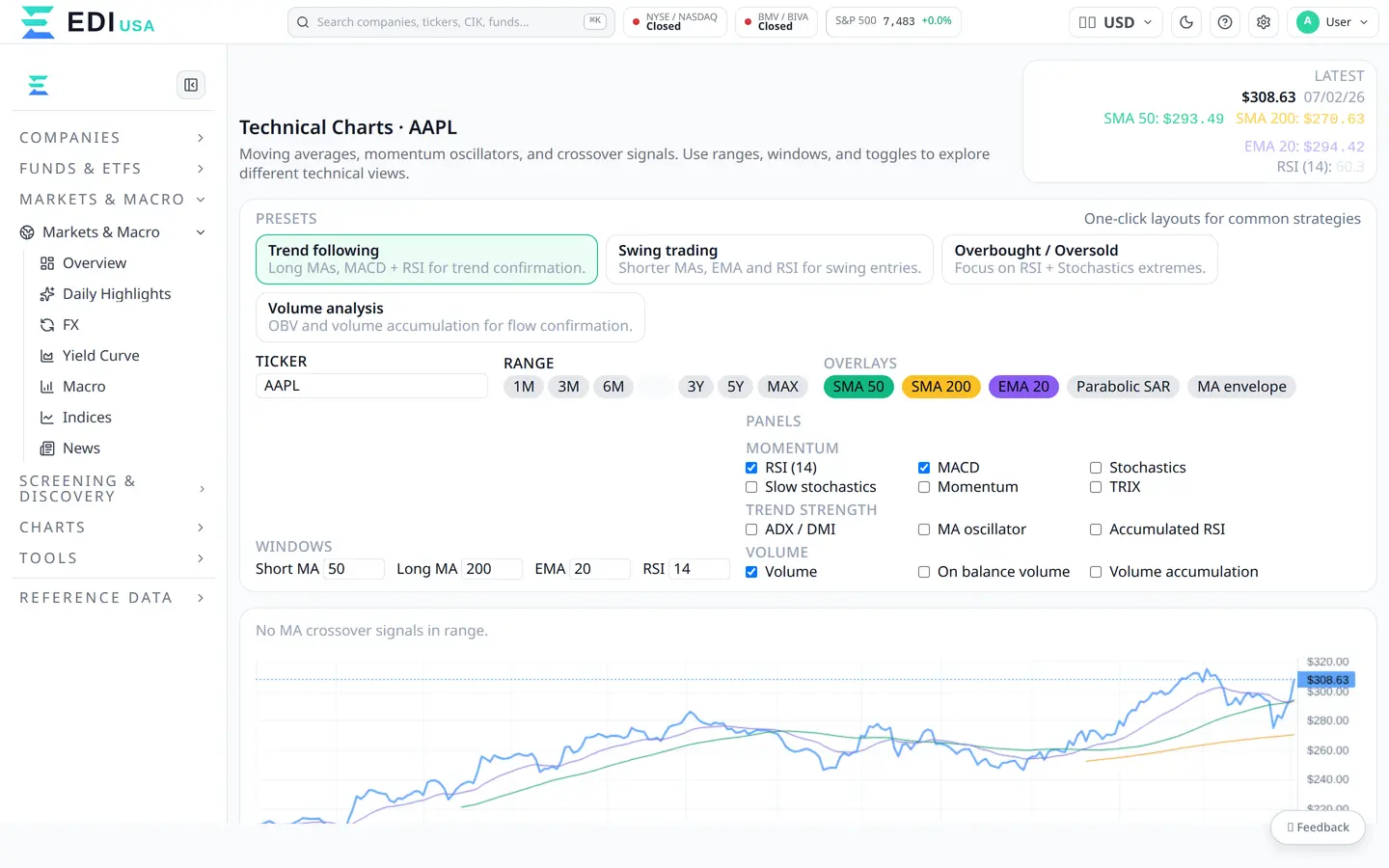Enable MA oscillator checkbox
Viewport: 1389px width, 868px height.
click(x=924, y=529)
